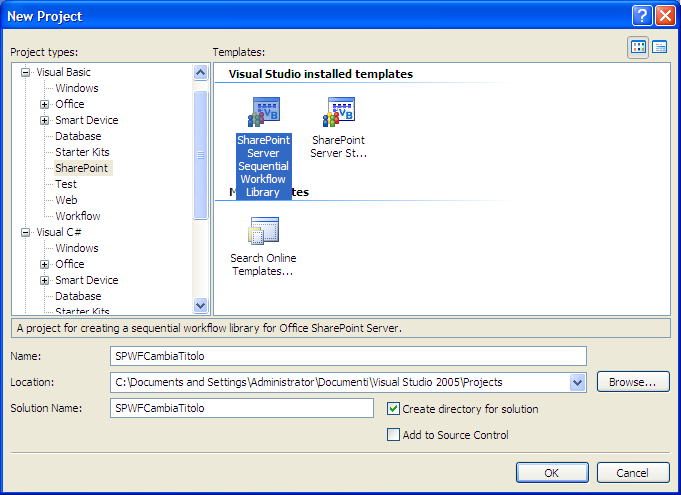Click the OK button
This screenshot has height=495, width=681.
point(552,473)
